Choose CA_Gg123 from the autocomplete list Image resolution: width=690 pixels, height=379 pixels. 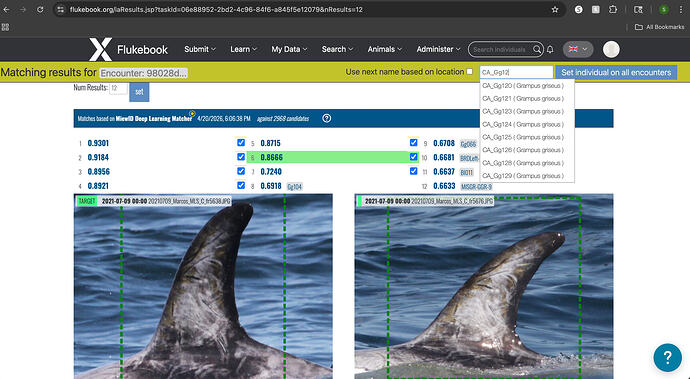point(527,111)
